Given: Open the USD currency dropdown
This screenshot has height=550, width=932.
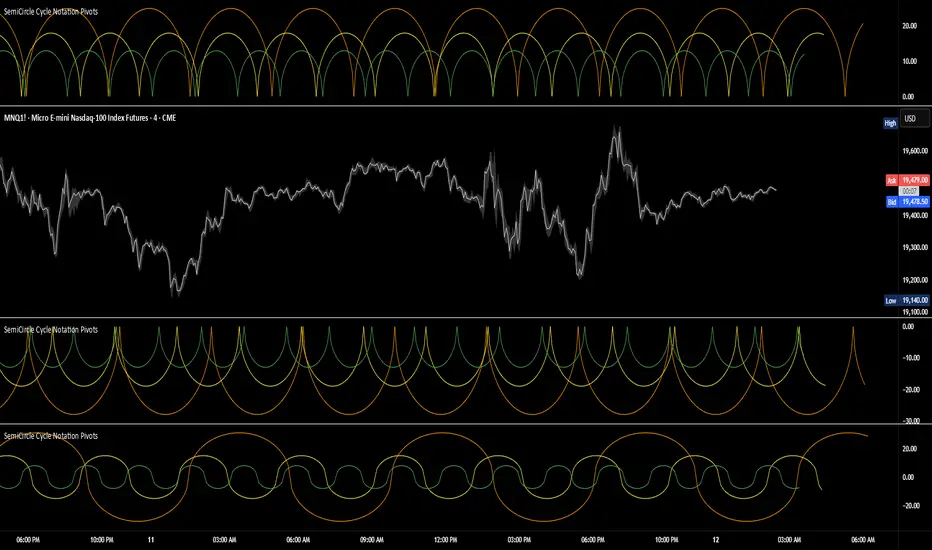Looking at the screenshot, I should (910, 119).
